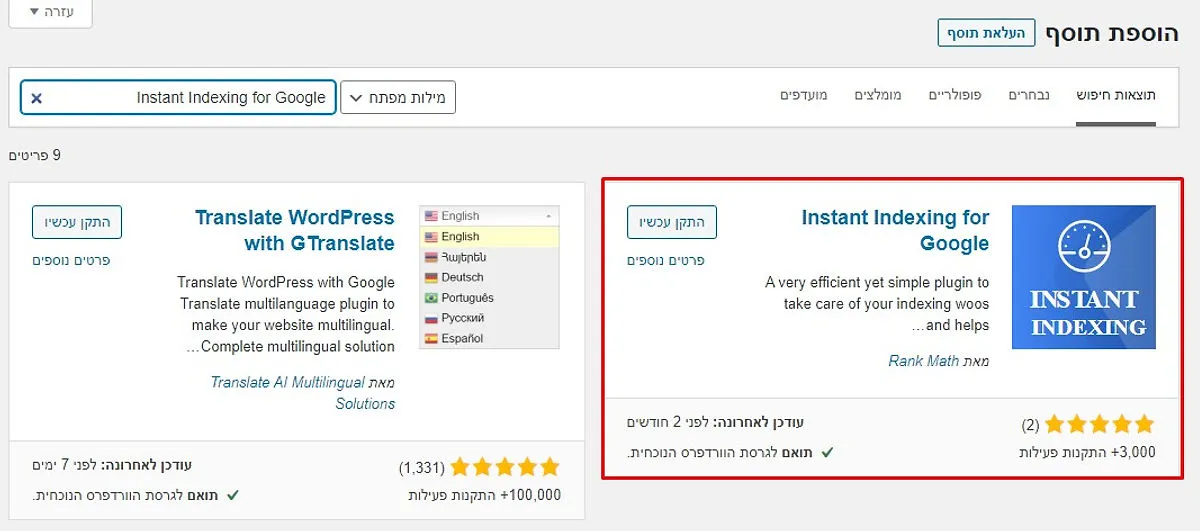Click the 9 פריטים items count text
Image resolution: width=1200 pixels, height=531 pixels.
click(35, 155)
